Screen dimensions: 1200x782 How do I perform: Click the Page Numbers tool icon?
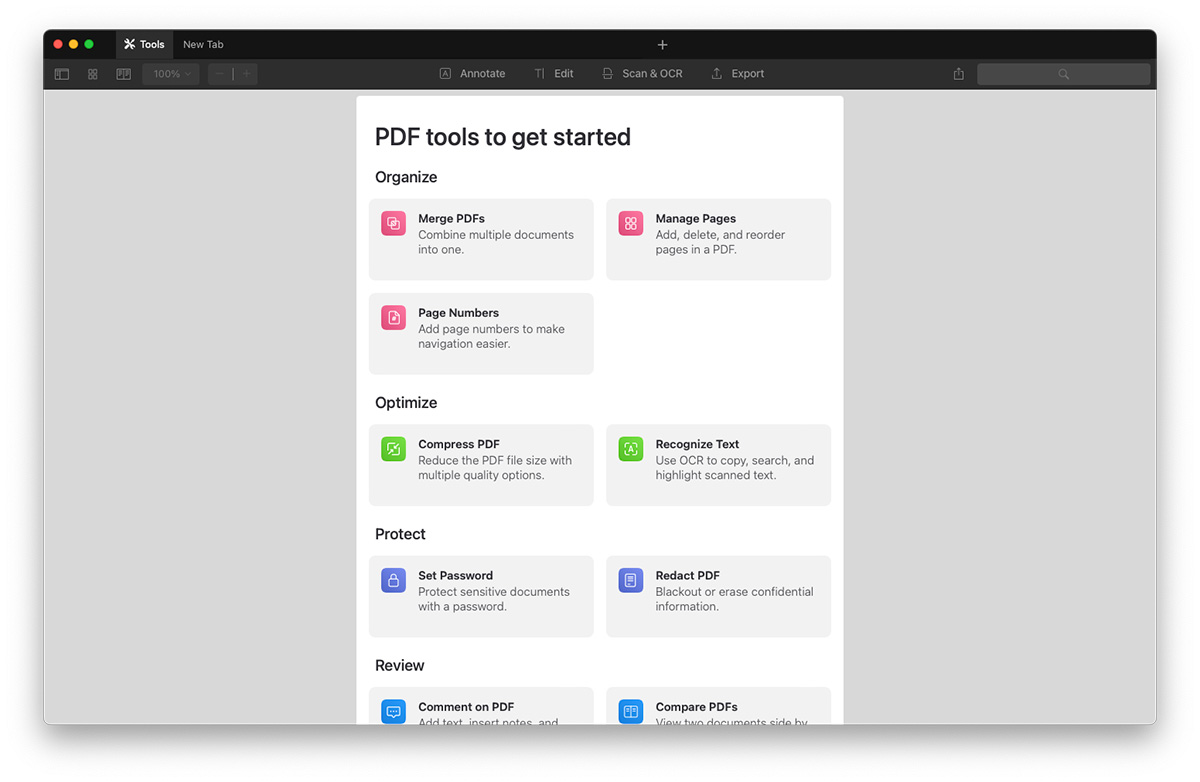coord(394,318)
